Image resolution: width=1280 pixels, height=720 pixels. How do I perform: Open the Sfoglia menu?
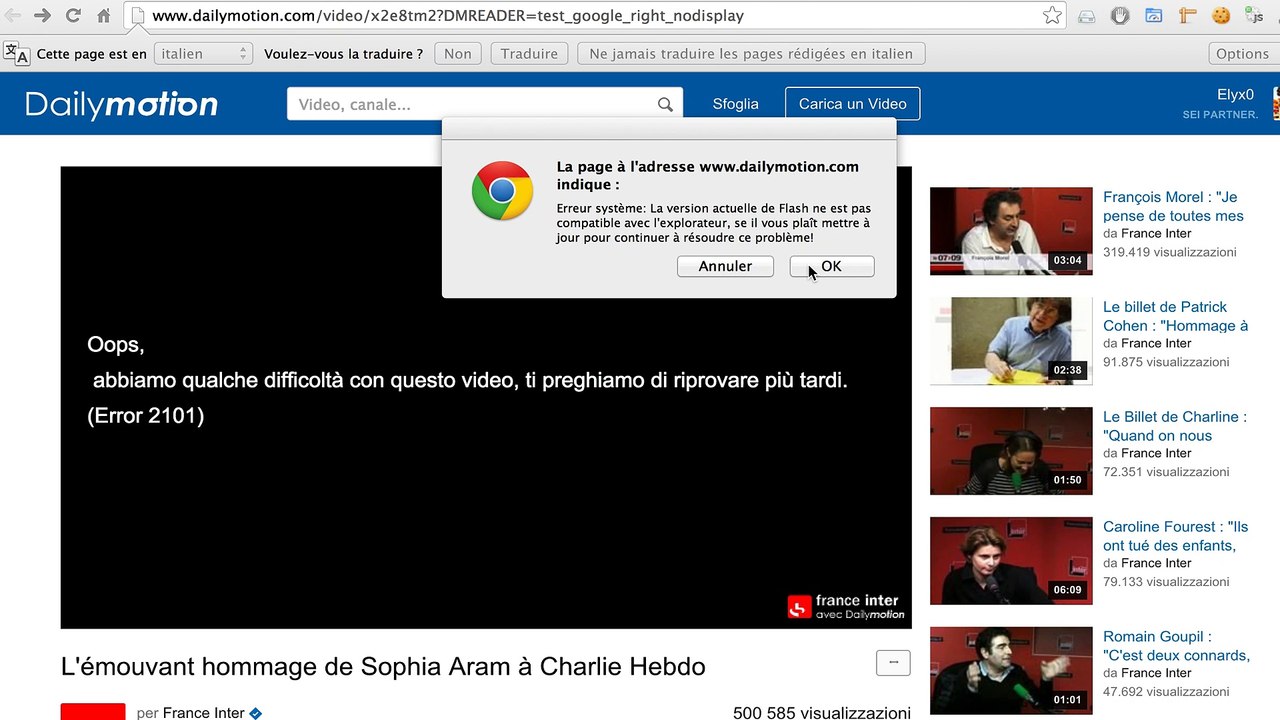[736, 104]
